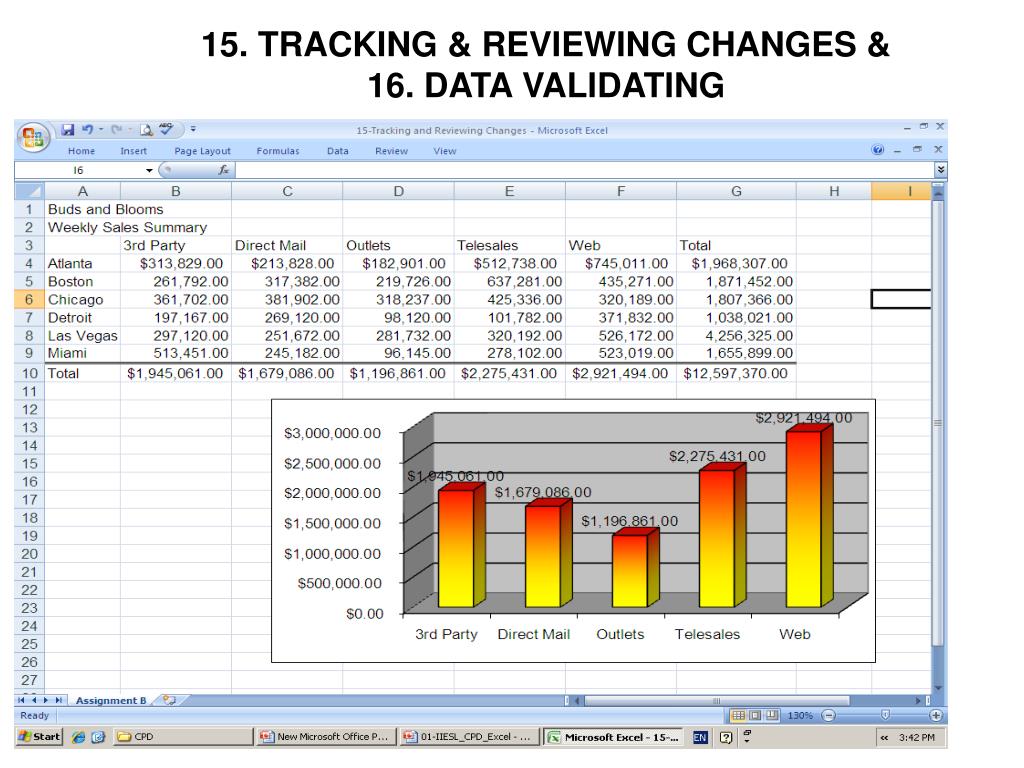Open the Formulas ribbon tab
The image size is (1024, 768).
278,151
